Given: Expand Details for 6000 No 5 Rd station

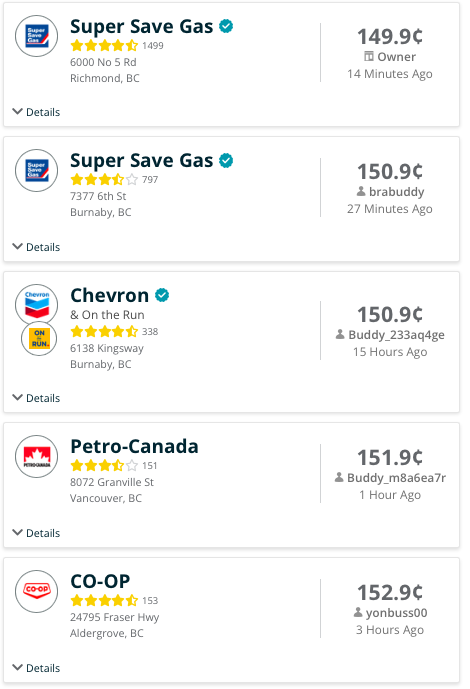Looking at the screenshot, I should (x=36, y=112).
